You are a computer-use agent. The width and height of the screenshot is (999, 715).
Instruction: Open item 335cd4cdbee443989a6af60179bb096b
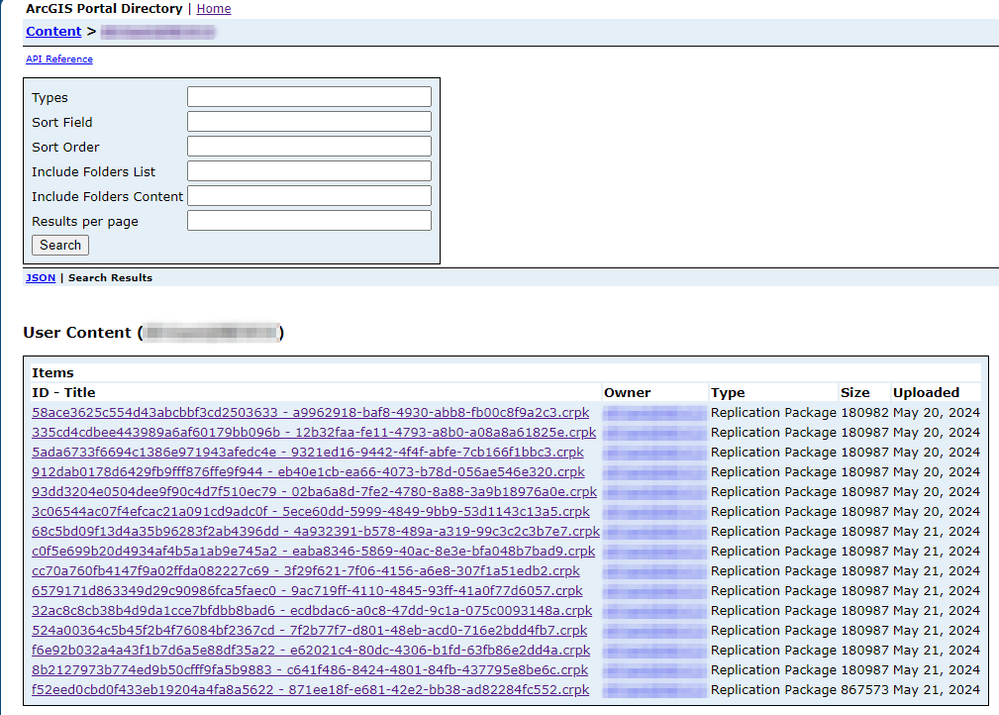314,433
